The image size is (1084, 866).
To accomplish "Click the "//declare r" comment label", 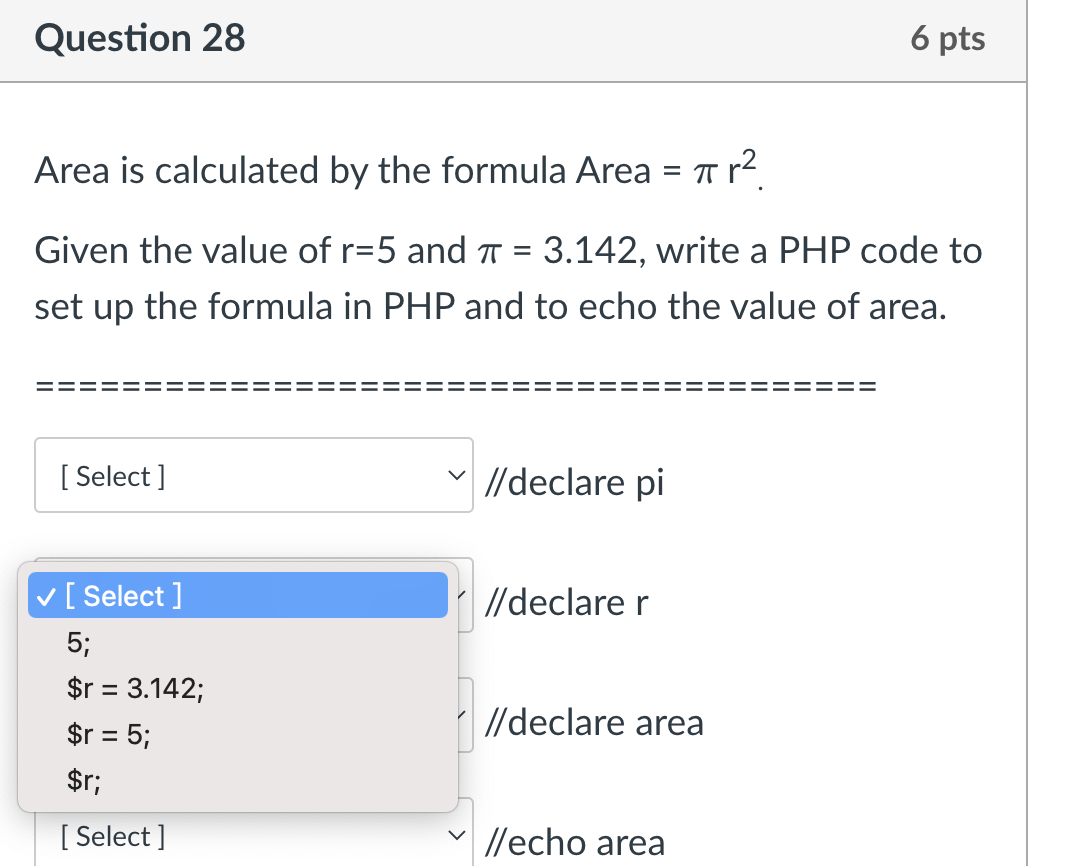I will [567, 602].
